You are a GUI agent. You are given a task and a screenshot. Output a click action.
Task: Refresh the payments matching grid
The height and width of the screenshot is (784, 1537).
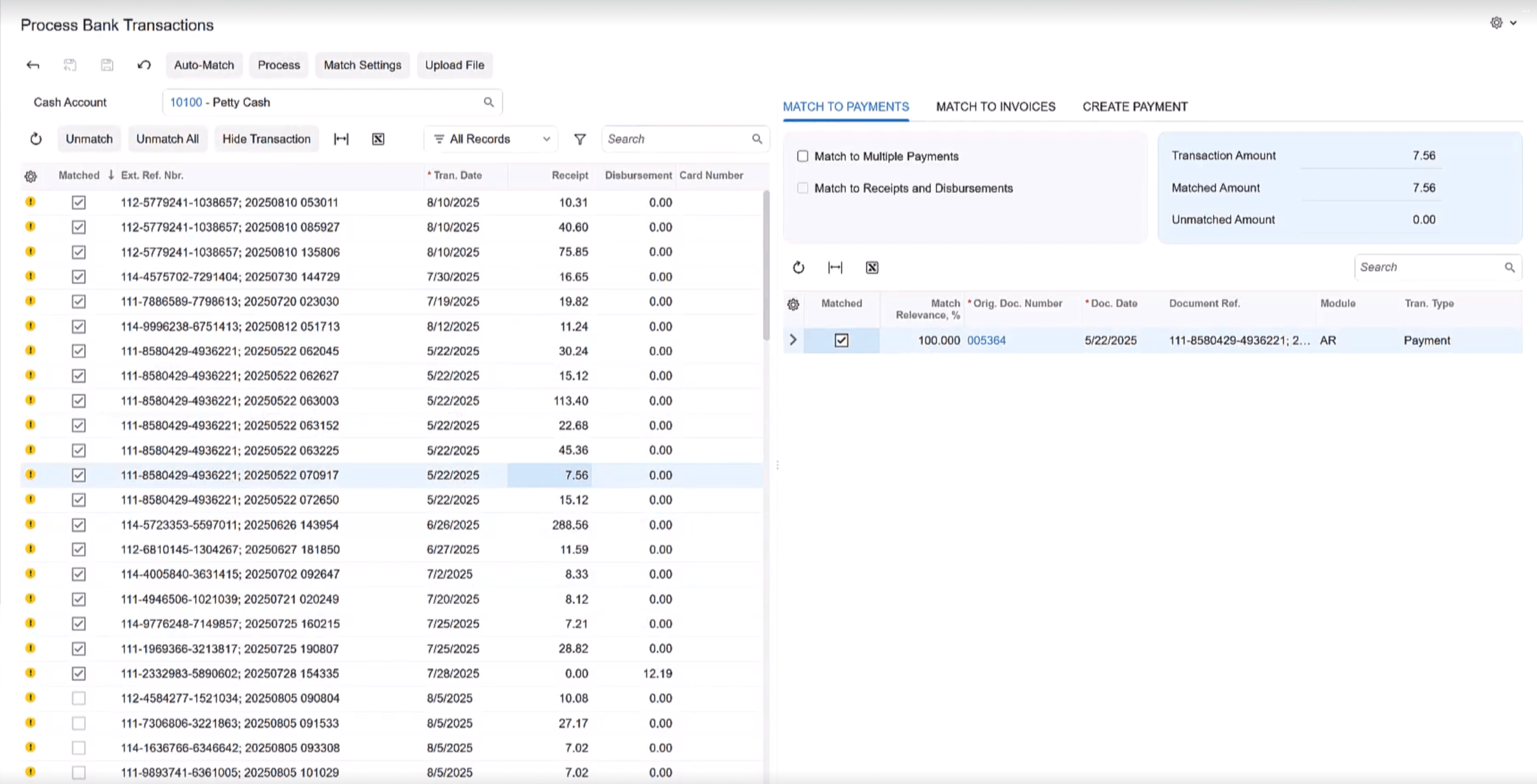click(799, 268)
